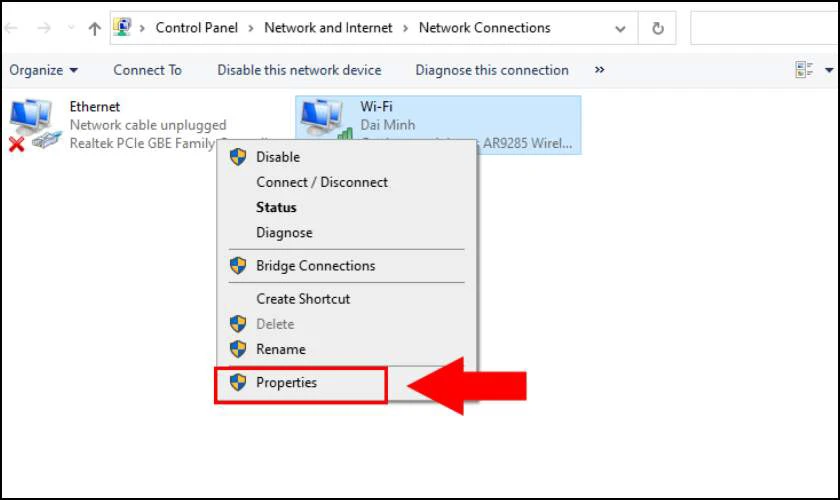Select Network Connections breadcrumb

tap(485, 28)
